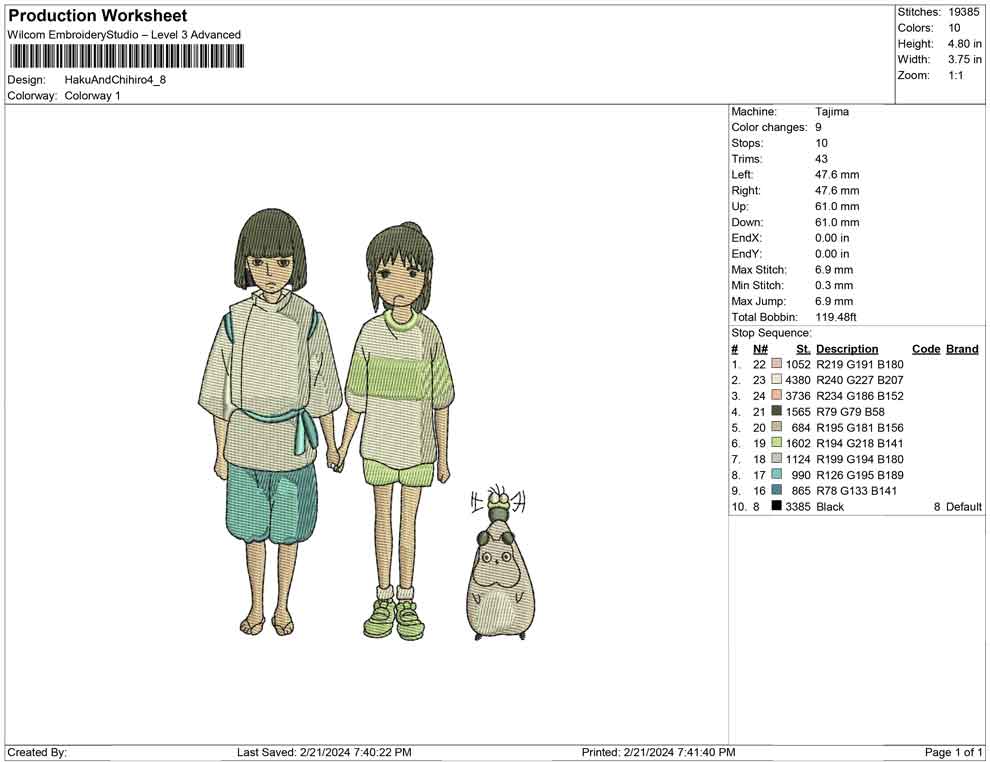Select the text Colorway 1

[x=92, y=95]
